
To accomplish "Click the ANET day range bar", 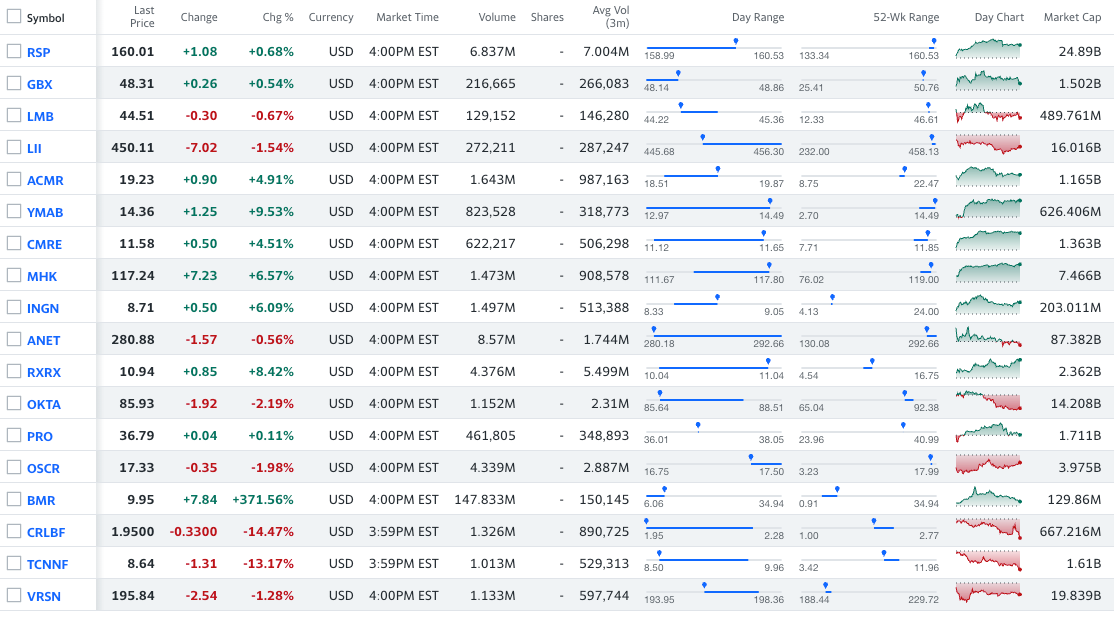I will point(714,338).
